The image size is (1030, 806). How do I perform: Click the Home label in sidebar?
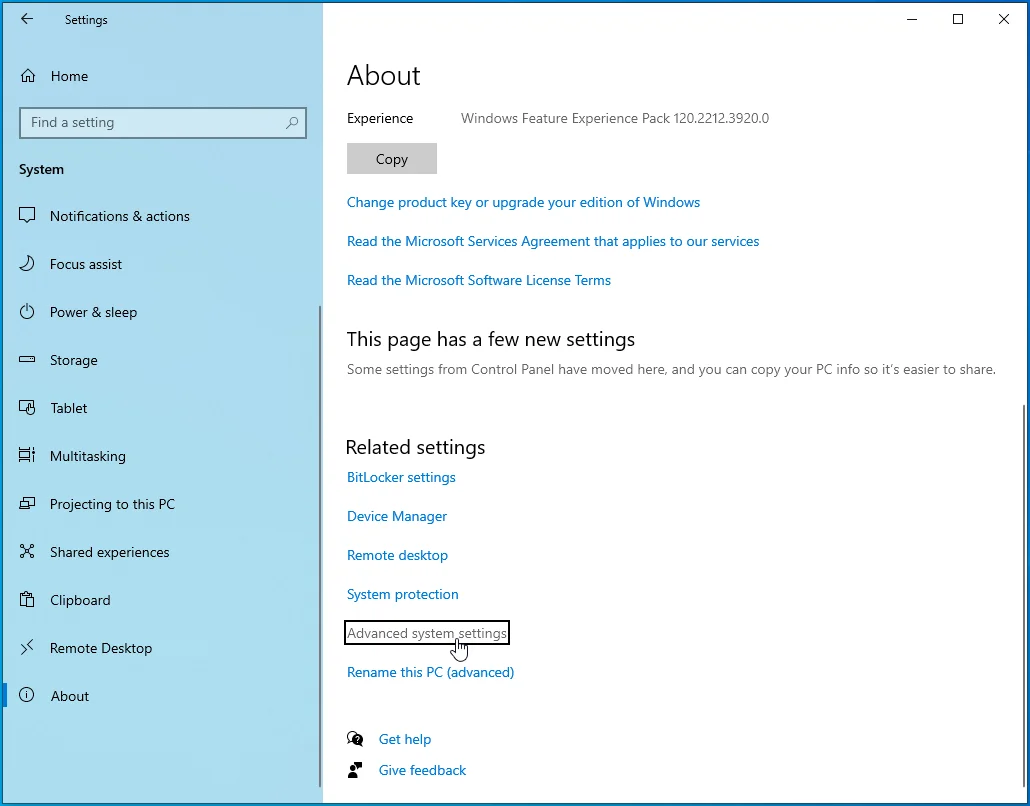coord(69,76)
